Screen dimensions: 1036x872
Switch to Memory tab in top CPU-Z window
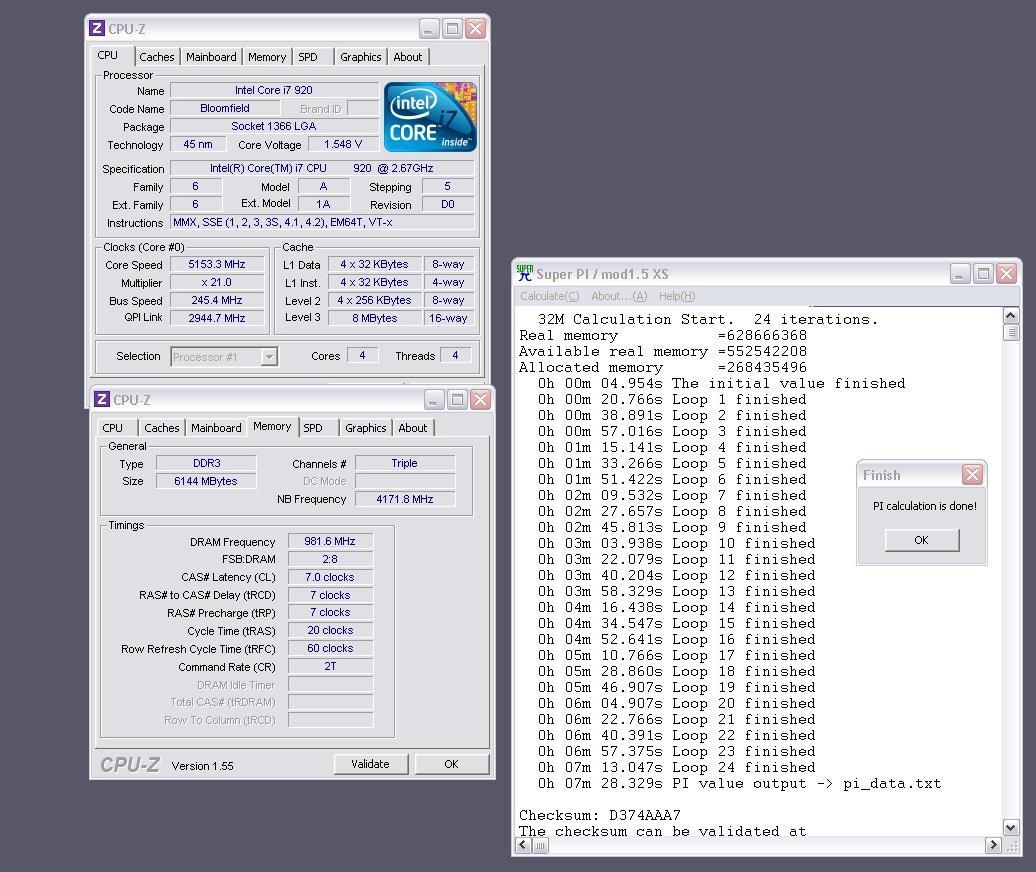pyautogui.click(x=267, y=57)
